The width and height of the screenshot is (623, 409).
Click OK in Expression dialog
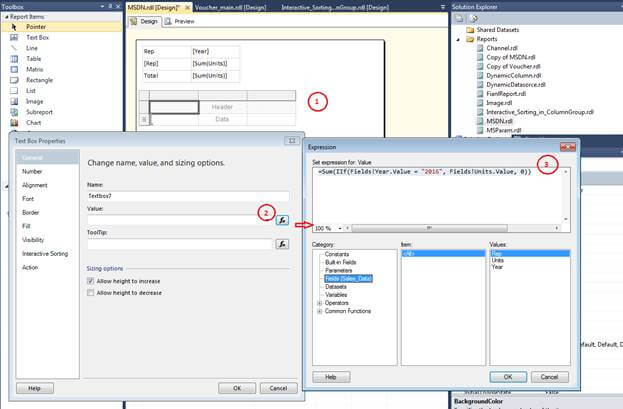point(508,377)
